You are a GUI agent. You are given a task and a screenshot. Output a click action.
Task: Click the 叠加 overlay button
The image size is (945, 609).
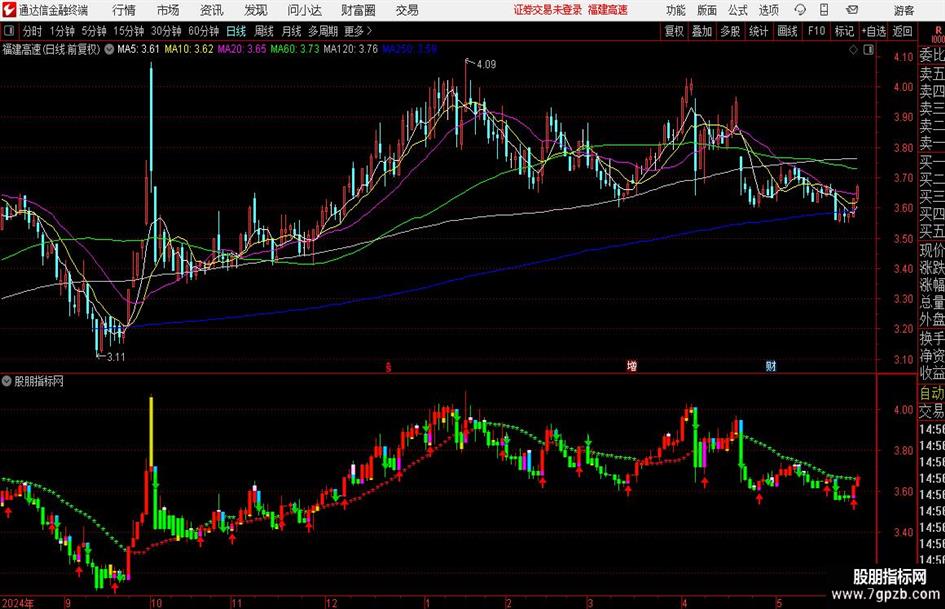(702, 31)
